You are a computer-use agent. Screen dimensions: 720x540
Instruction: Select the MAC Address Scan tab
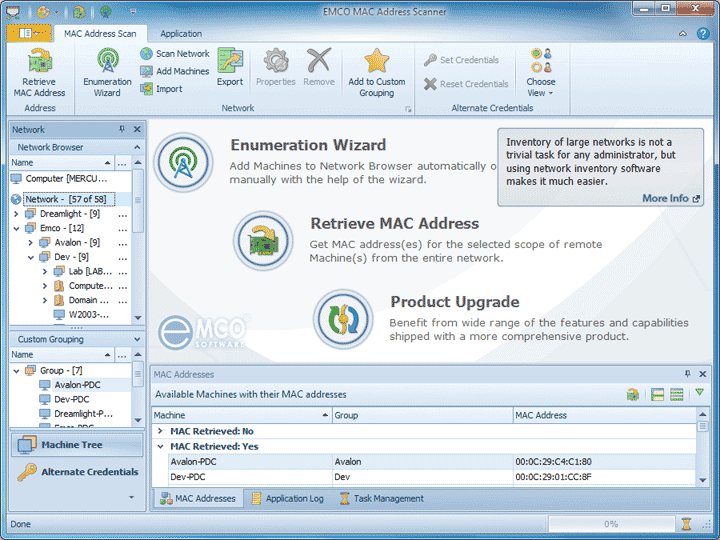100,34
